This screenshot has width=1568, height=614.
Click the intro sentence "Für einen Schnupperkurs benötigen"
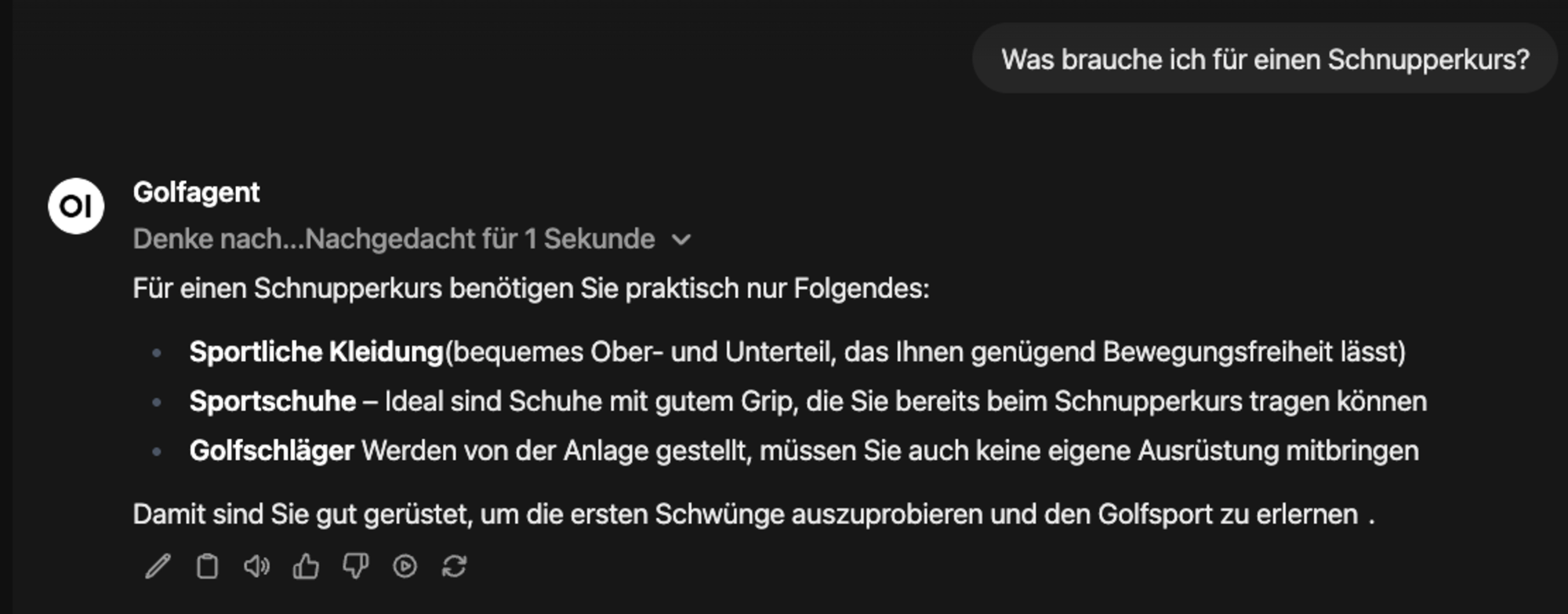[530, 289]
